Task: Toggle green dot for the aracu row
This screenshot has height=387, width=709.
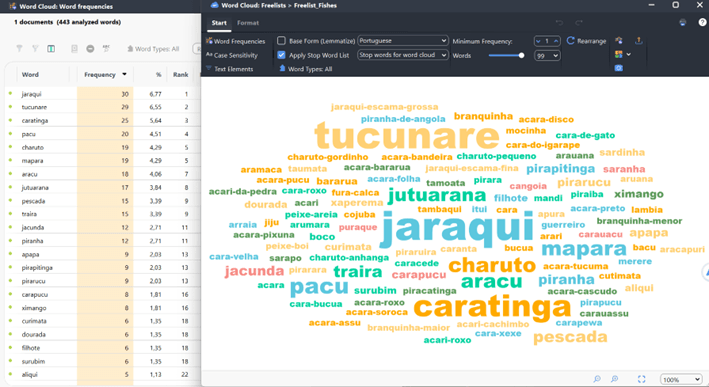Action: pyautogui.click(x=10, y=174)
